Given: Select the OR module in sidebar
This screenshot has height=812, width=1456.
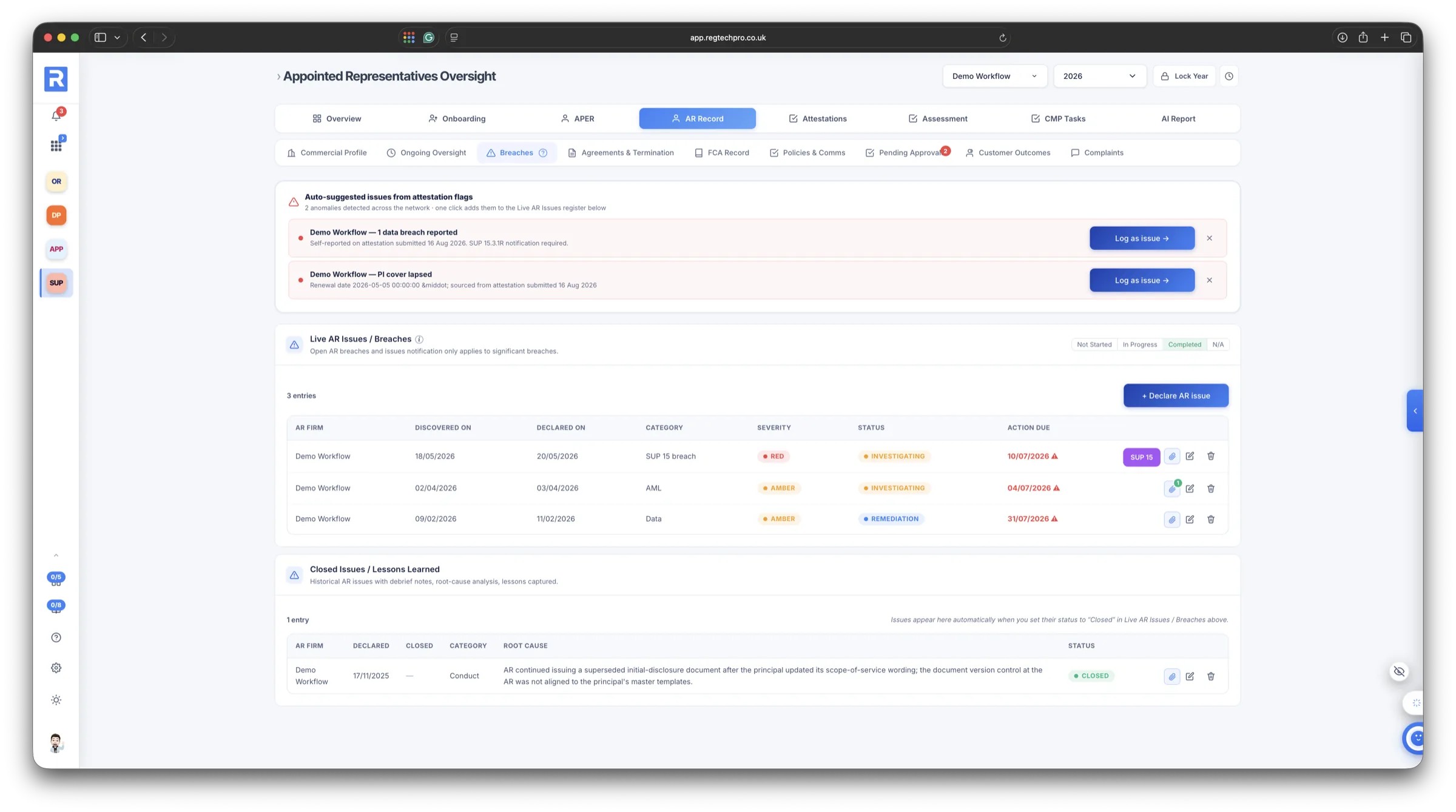Looking at the screenshot, I should (x=56, y=181).
